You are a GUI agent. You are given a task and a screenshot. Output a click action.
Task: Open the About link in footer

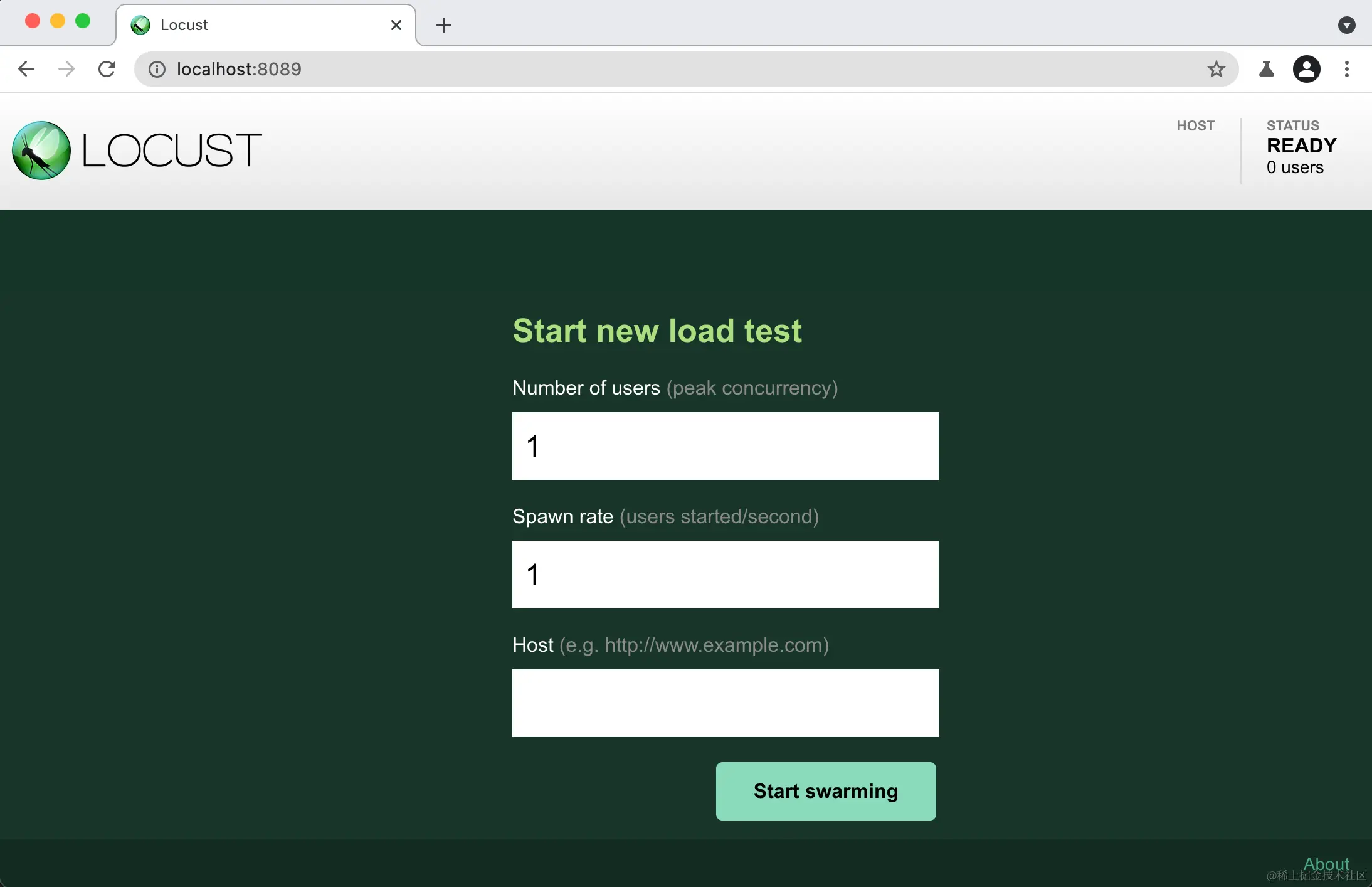(x=1326, y=864)
